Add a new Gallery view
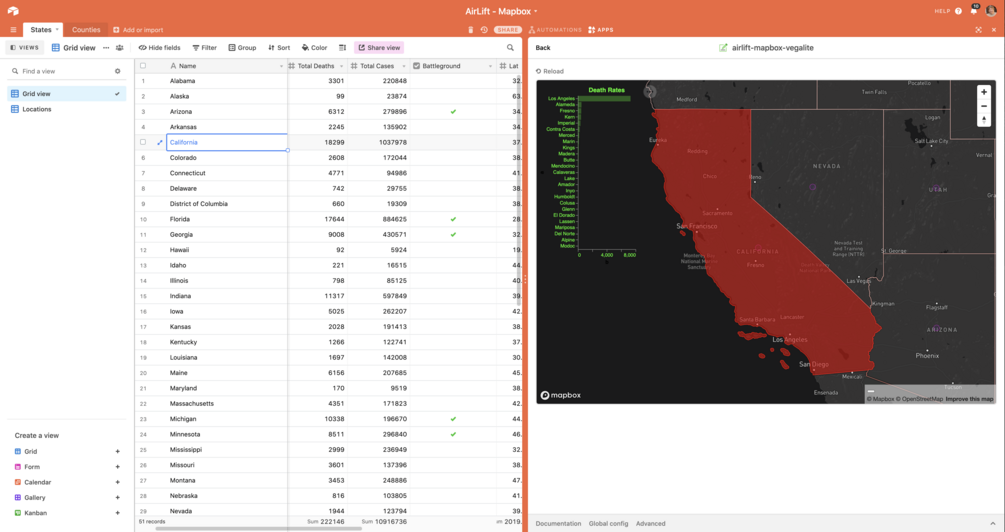1005x532 pixels. (117, 497)
